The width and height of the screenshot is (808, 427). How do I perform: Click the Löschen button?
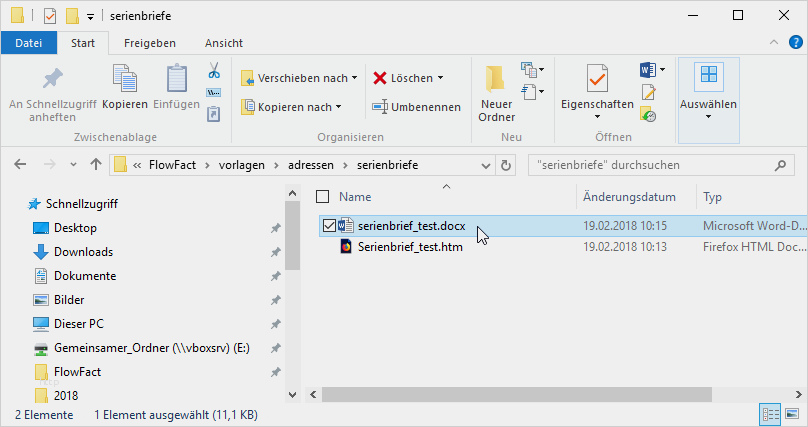(x=403, y=78)
